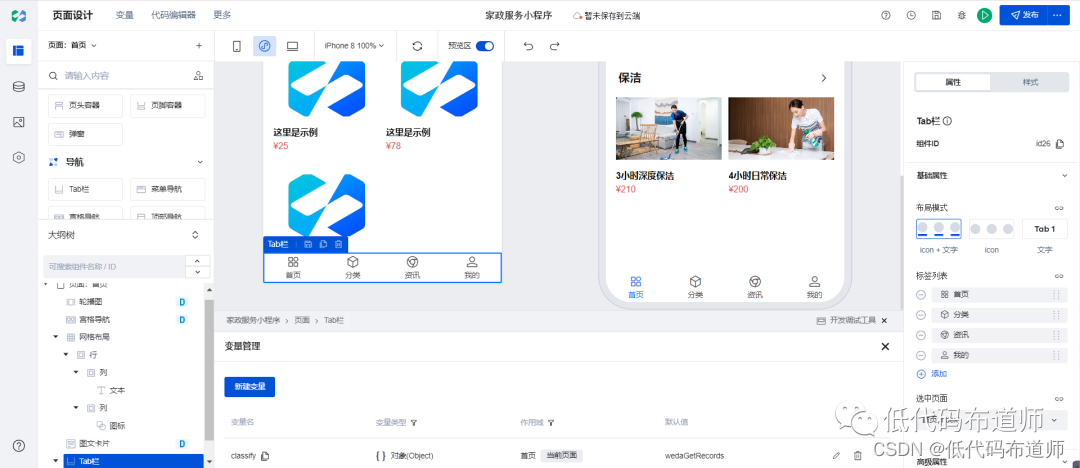This screenshot has width=1080, height=468.
Task: Add a new tab with 添加
Action: [x=932, y=374]
